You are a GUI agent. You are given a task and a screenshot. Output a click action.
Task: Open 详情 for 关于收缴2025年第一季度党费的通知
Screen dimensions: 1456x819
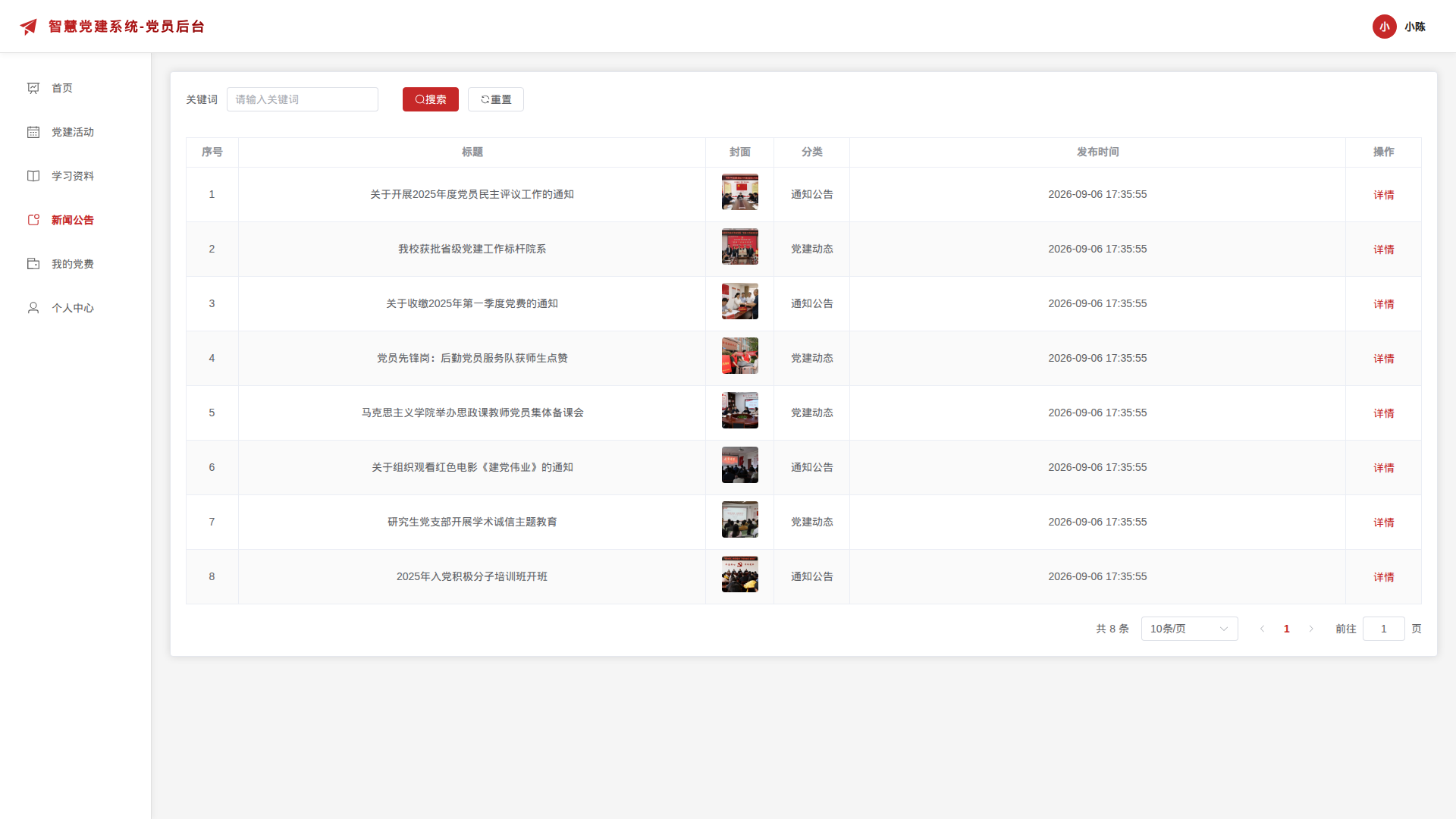pos(1384,304)
